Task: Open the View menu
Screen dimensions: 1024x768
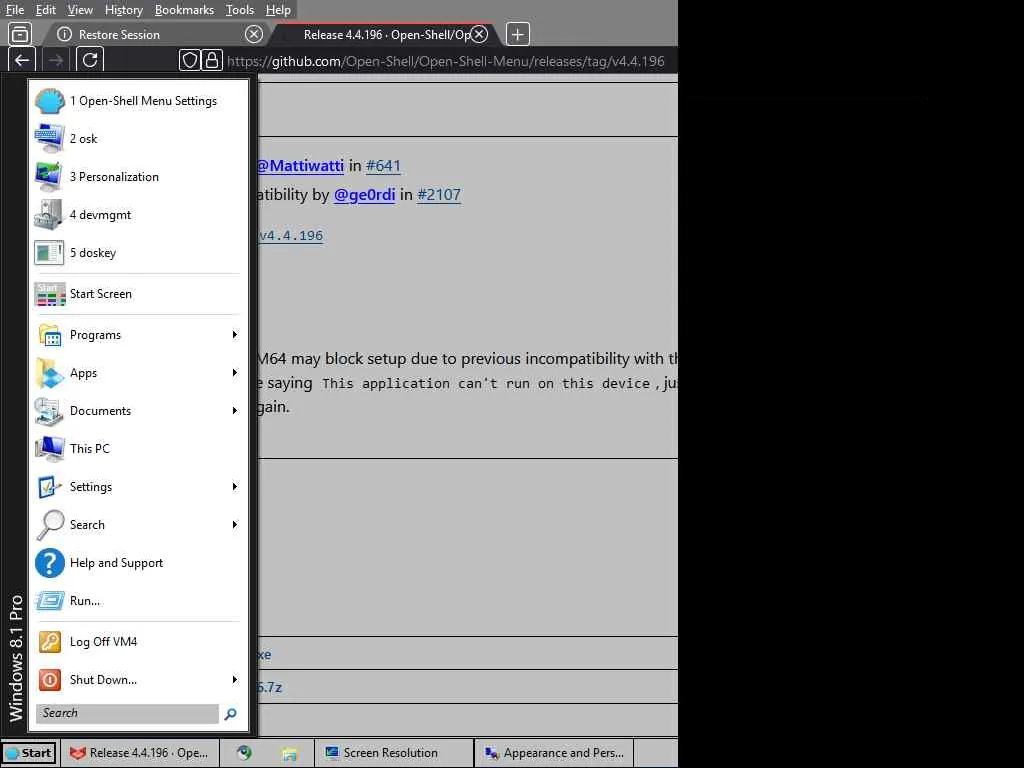Action: coord(80,10)
